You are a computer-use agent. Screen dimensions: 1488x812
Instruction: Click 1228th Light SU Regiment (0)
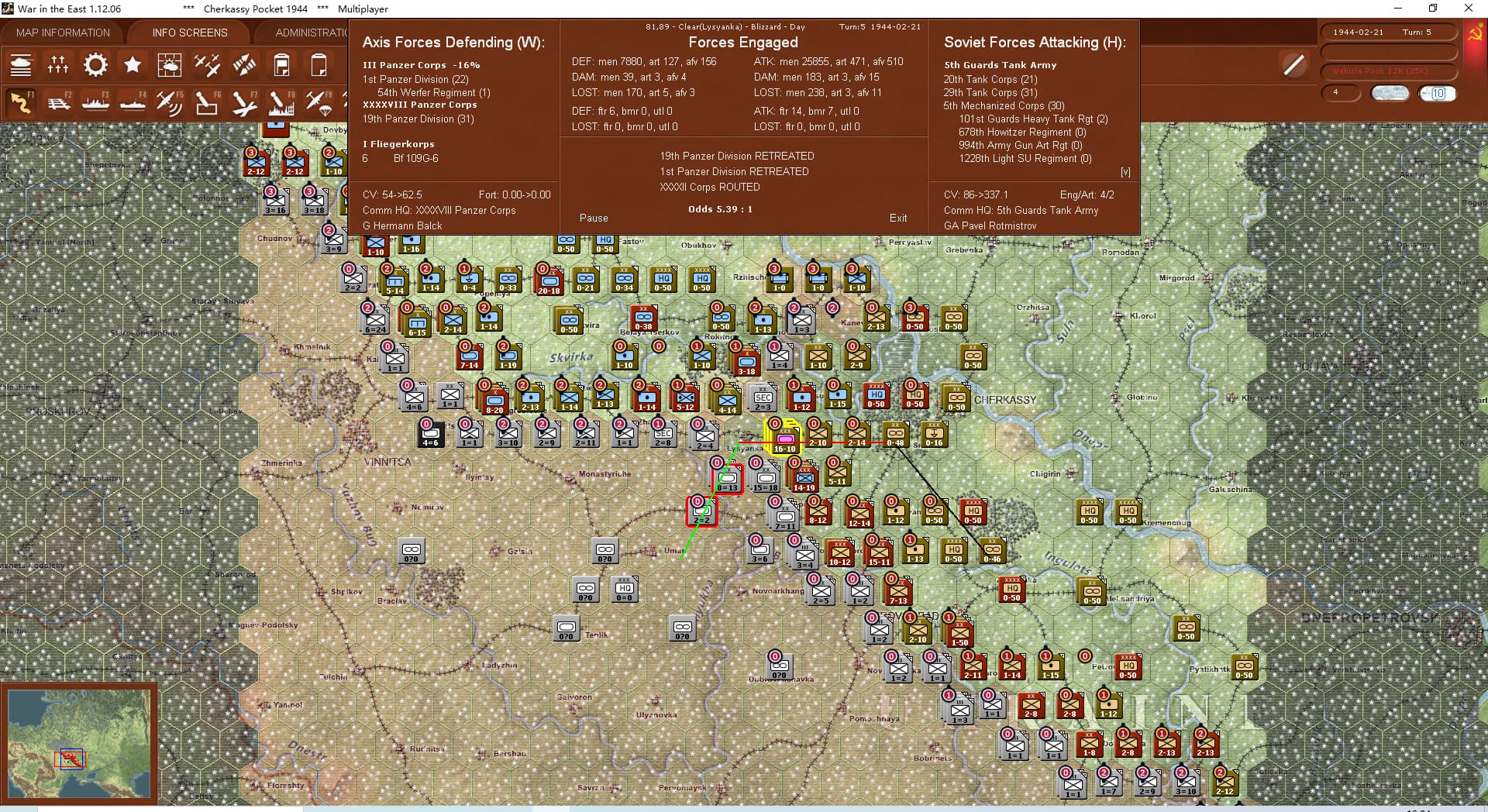[1025, 158]
